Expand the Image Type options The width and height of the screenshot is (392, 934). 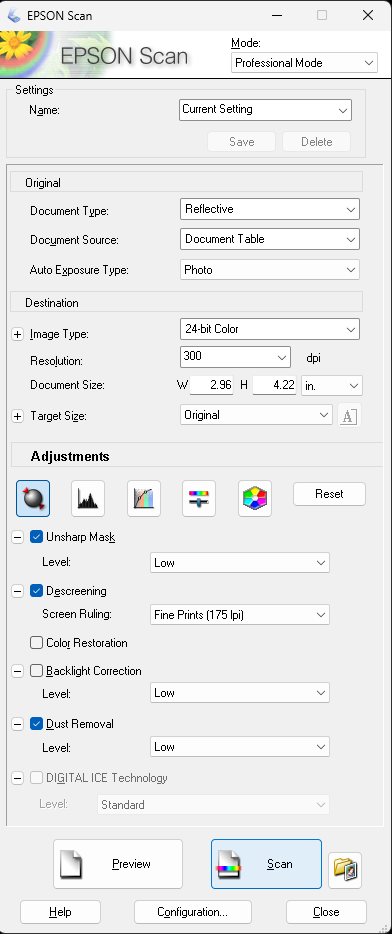click(17, 335)
